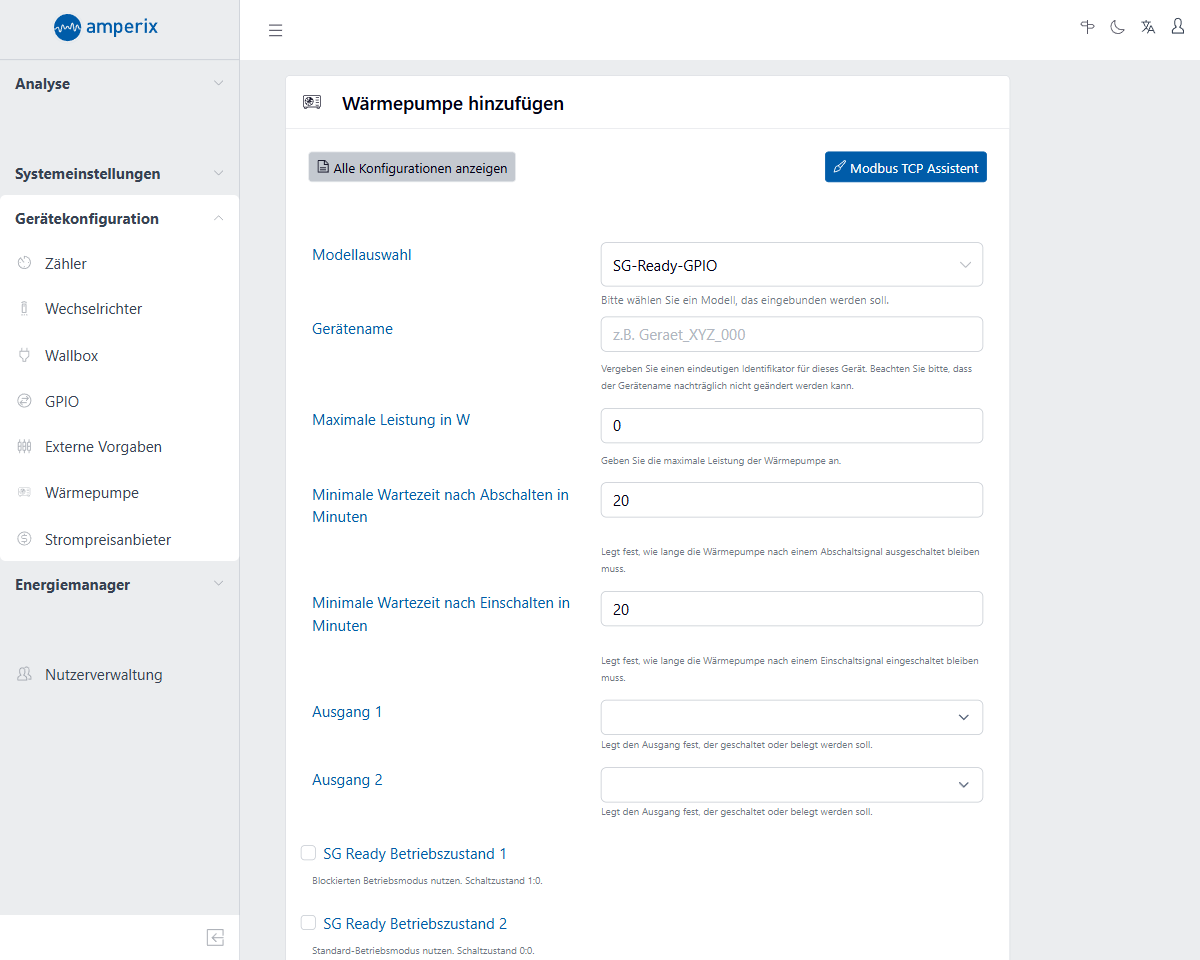Click the Maximale Leistung in W field

point(791,426)
